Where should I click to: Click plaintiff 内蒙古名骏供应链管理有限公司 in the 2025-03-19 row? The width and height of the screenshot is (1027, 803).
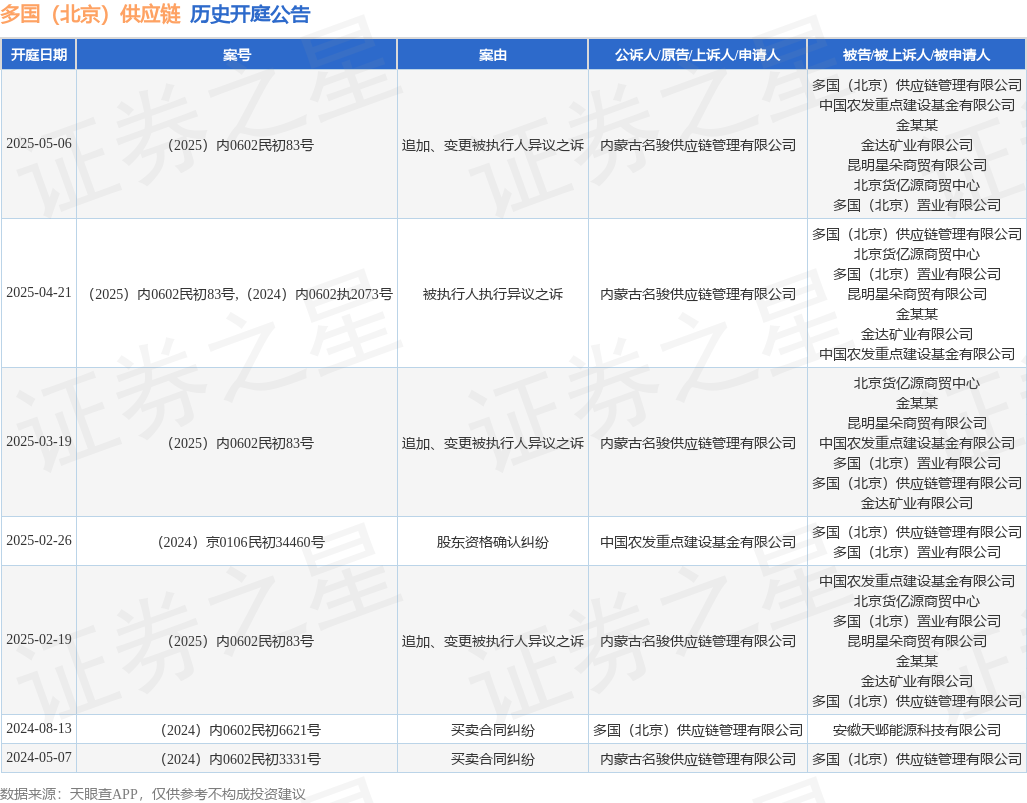(x=698, y=443)
